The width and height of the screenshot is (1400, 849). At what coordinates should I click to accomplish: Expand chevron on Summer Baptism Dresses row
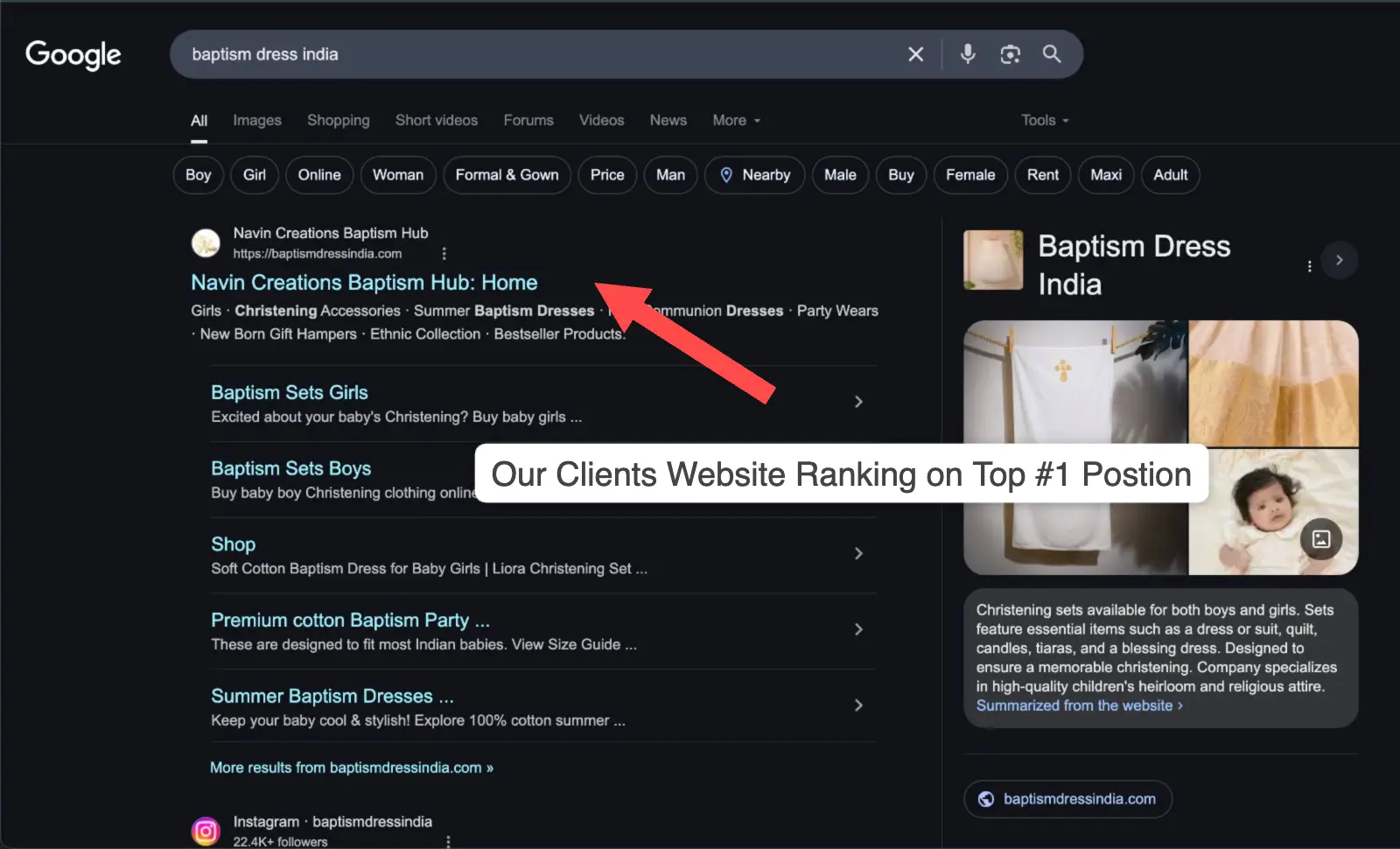tap(858, 705)
